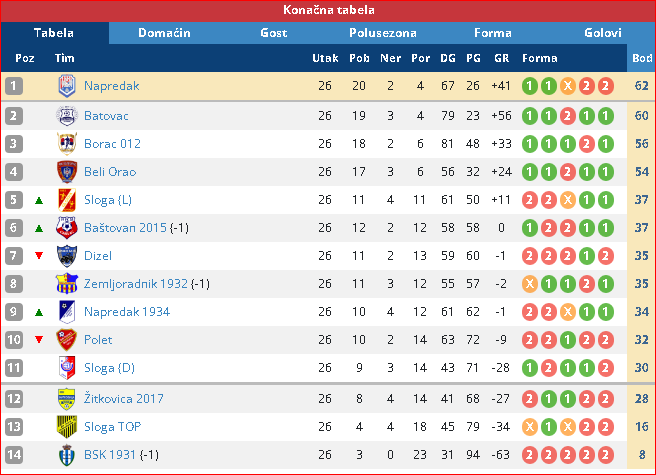Image resolution: width=656 pixels, height=475 pixels.
Task: Click the Sloga TOP yellow-black crest
Action: [x=67, y=426]
